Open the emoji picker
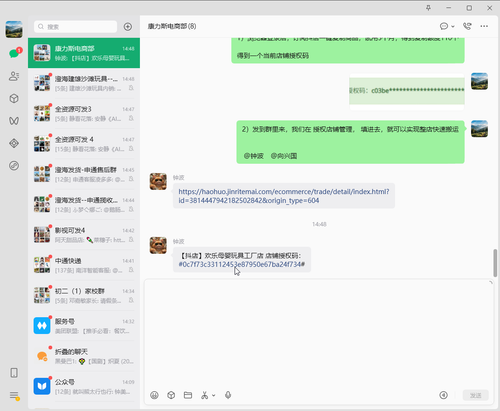 click(x=154, y=395)
